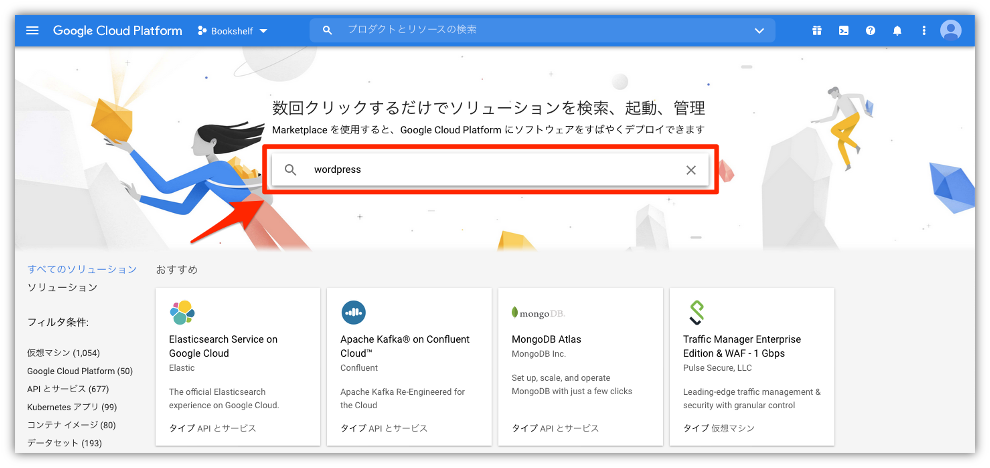Viewport: 990px width, 468px height.
Task: Click the Elastic vendor name
Action: click(182, 368)
